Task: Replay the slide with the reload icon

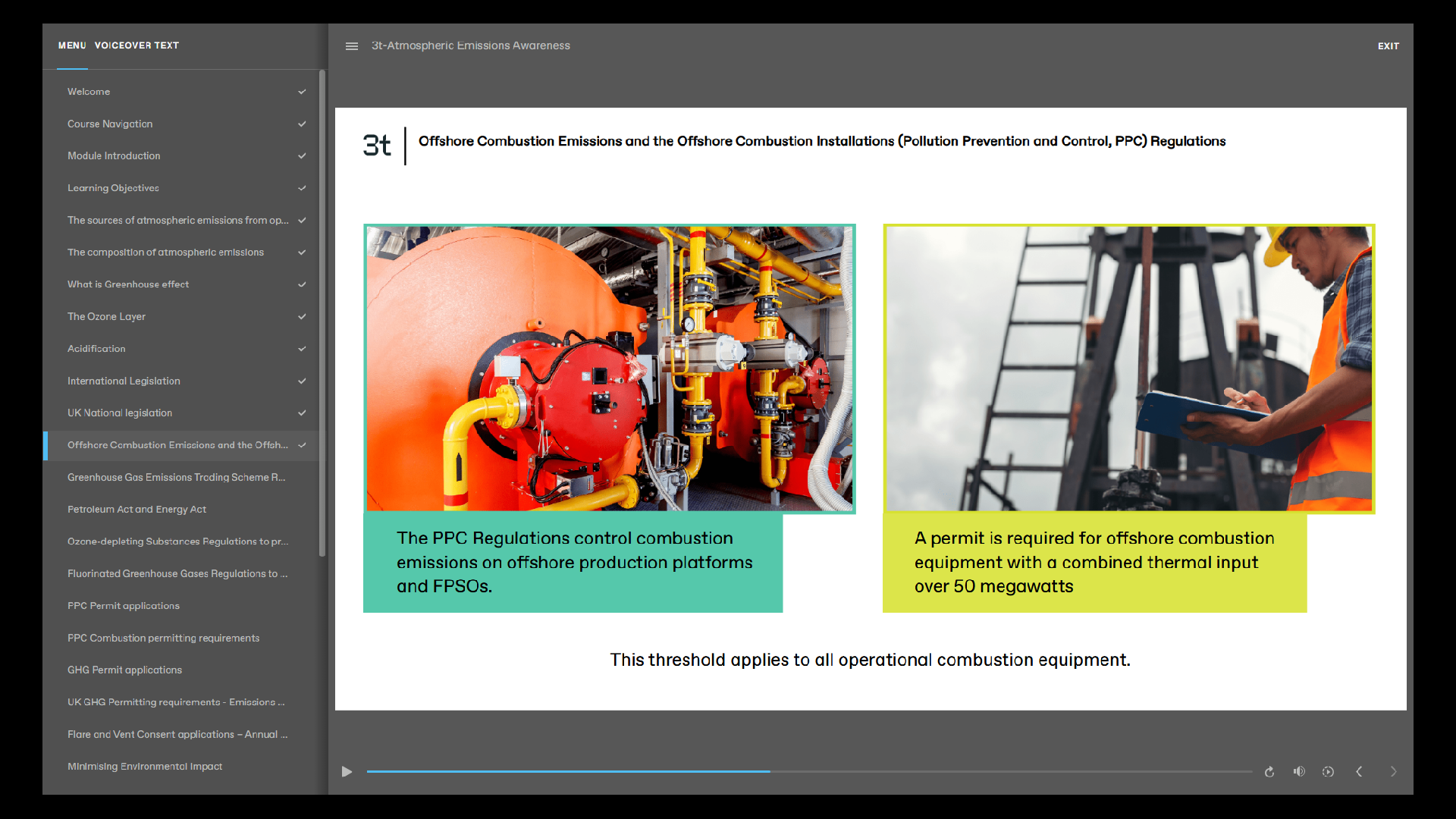Action: pyautogui.click(x=1269, y=772)
